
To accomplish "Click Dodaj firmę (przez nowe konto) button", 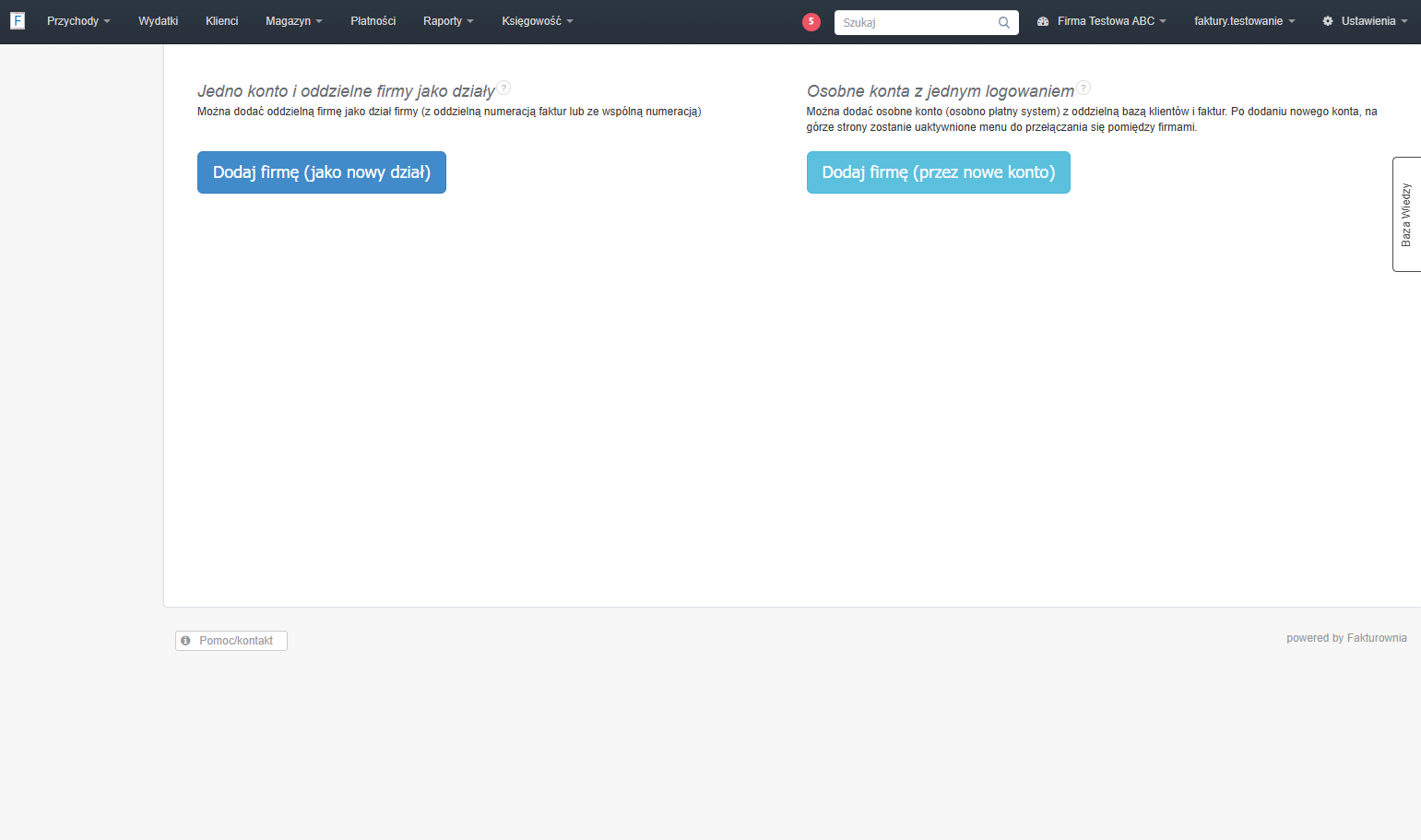I will pos(939,172).
